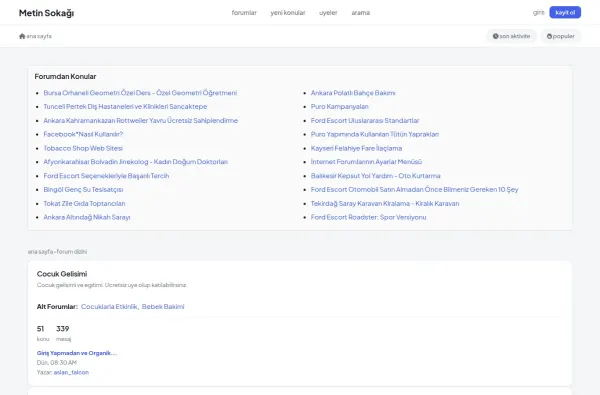Screen dimensions: 600x395
Task: Open Ford Escort Otomobil Satın Almadan topic
Action: (x=414, y=189)
